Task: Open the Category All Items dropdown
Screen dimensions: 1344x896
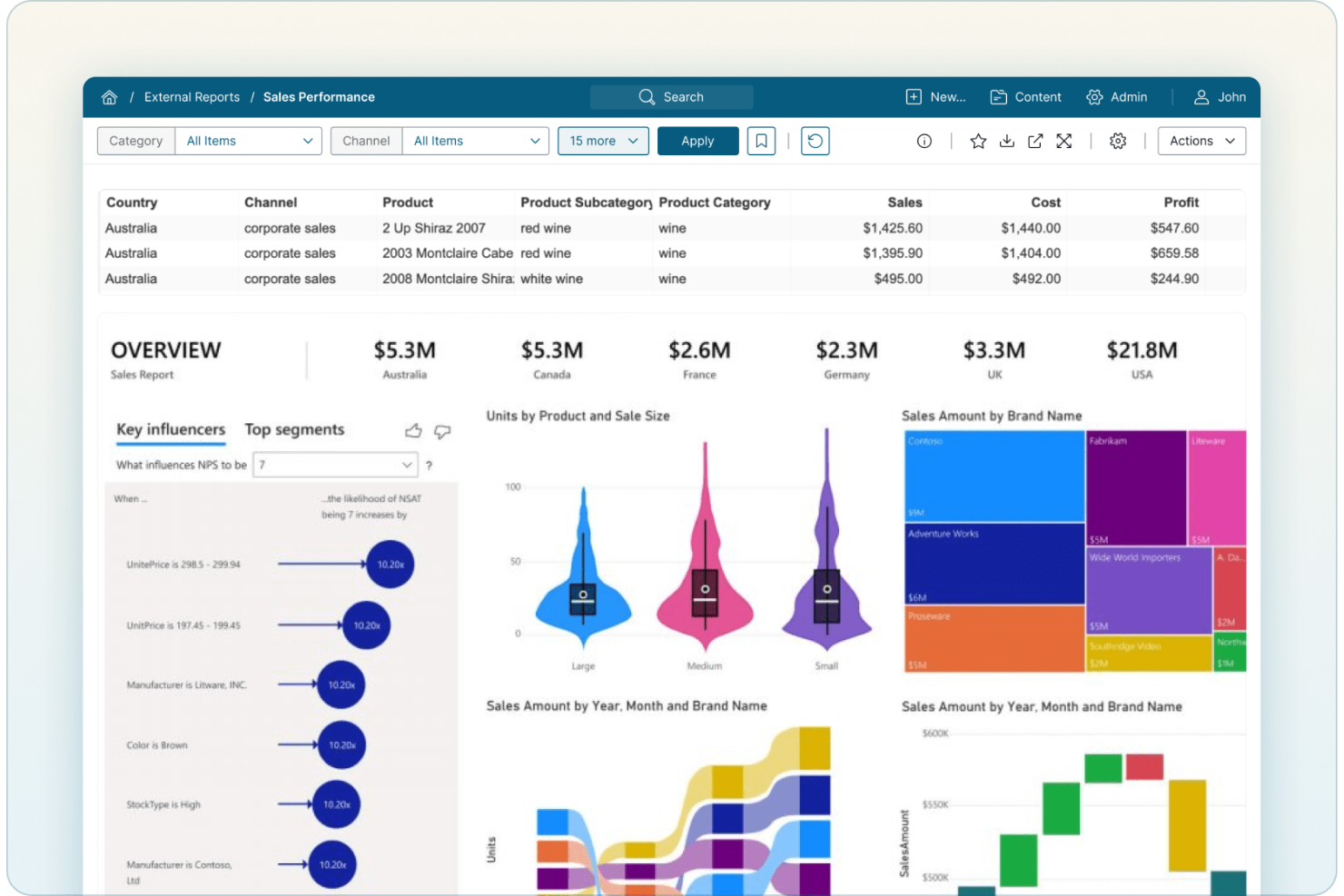Action: coord(248,141)
